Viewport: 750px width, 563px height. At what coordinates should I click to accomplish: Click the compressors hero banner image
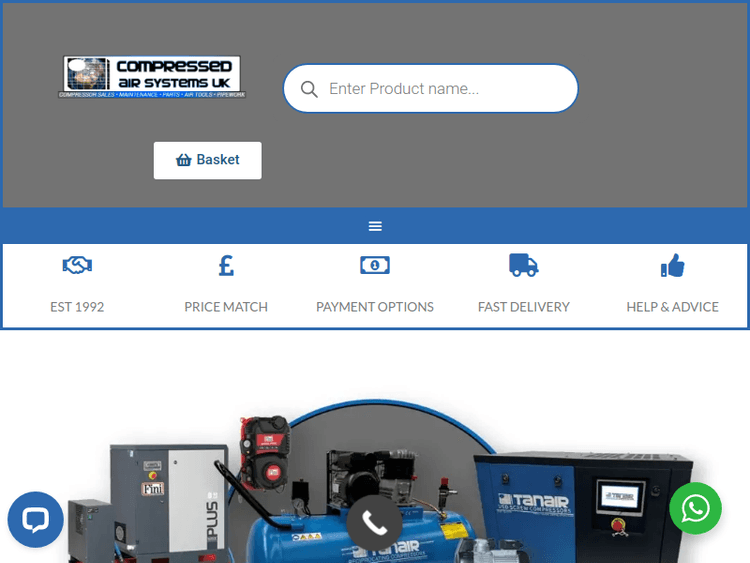[375, 481]
